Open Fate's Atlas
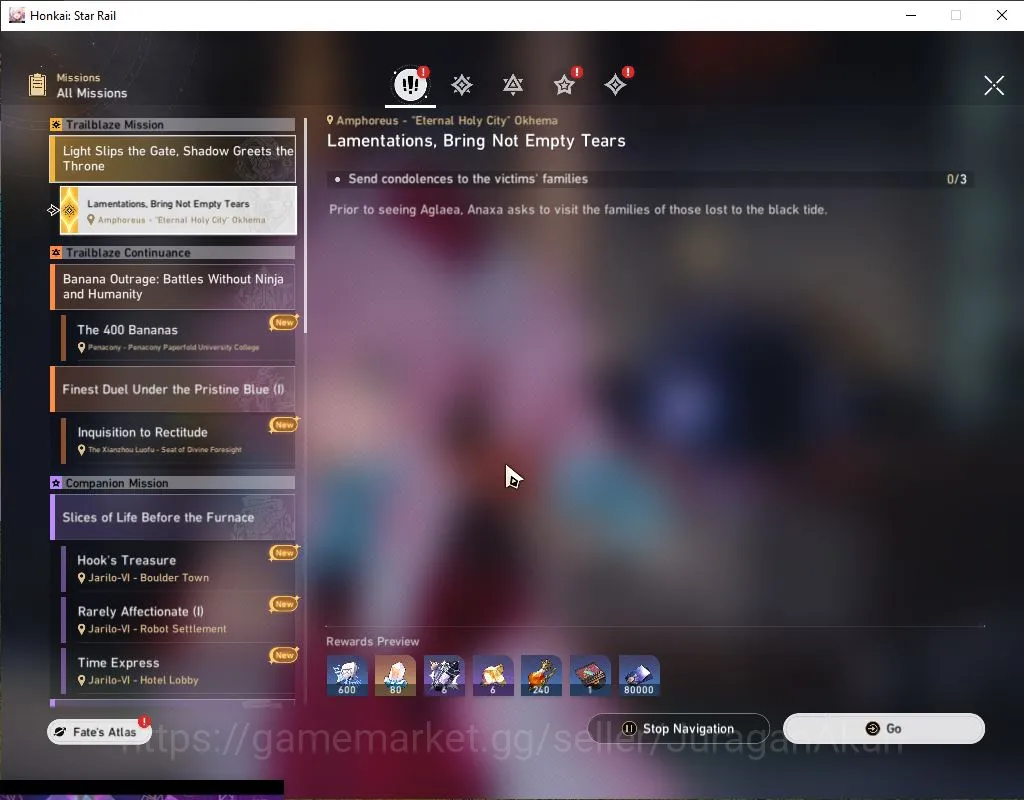 click(99, 732)
